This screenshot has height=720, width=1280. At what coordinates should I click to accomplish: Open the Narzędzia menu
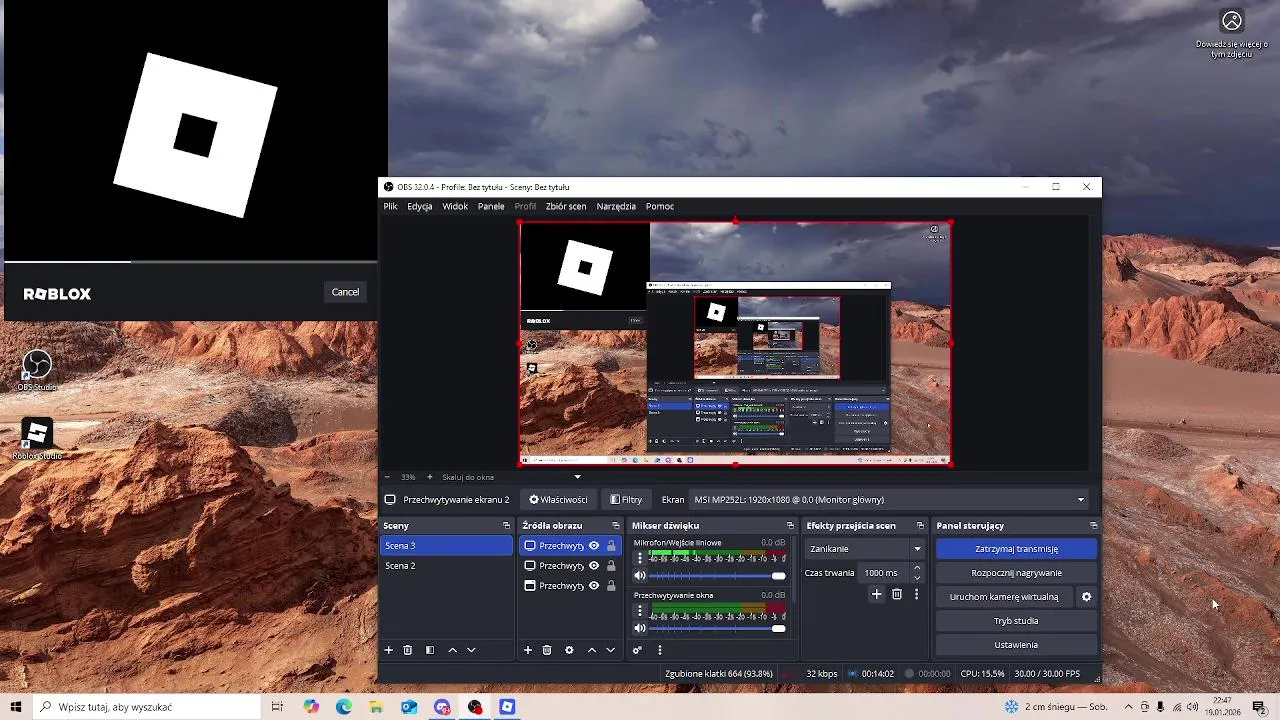point(616,206)
